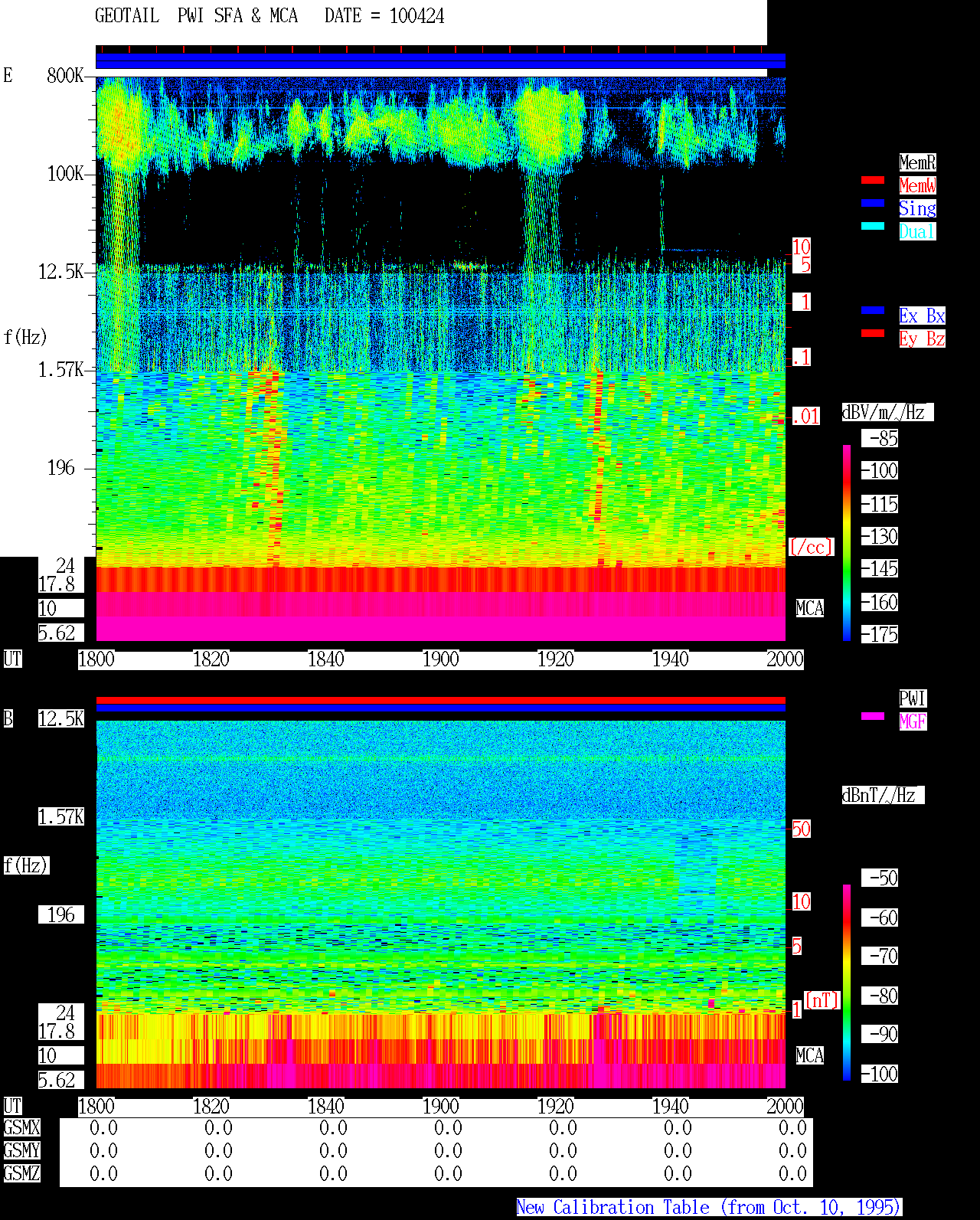Click the -80 magnetic color scale value

880,996
